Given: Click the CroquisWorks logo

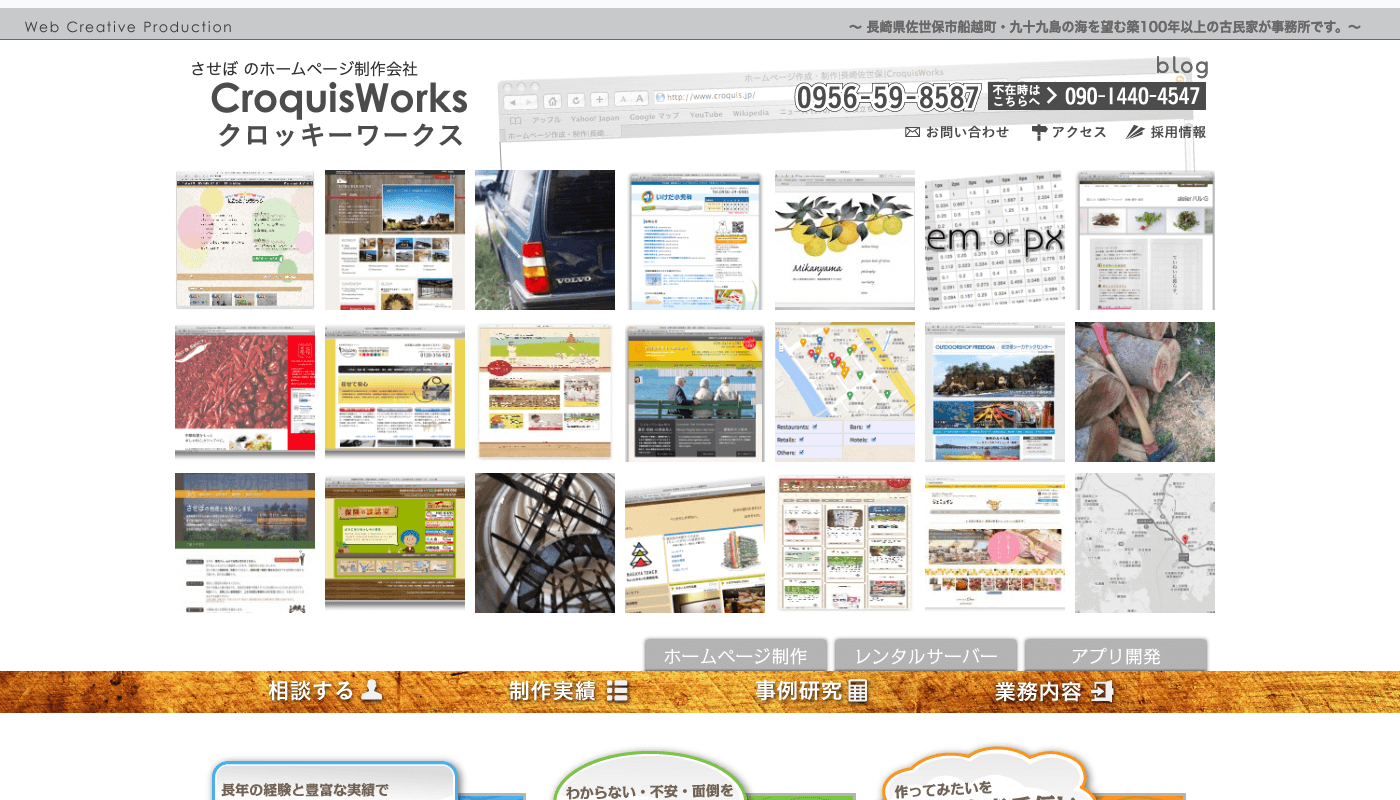Looking at the screenshot, I should pyautogui.click(x=339, y=100).
